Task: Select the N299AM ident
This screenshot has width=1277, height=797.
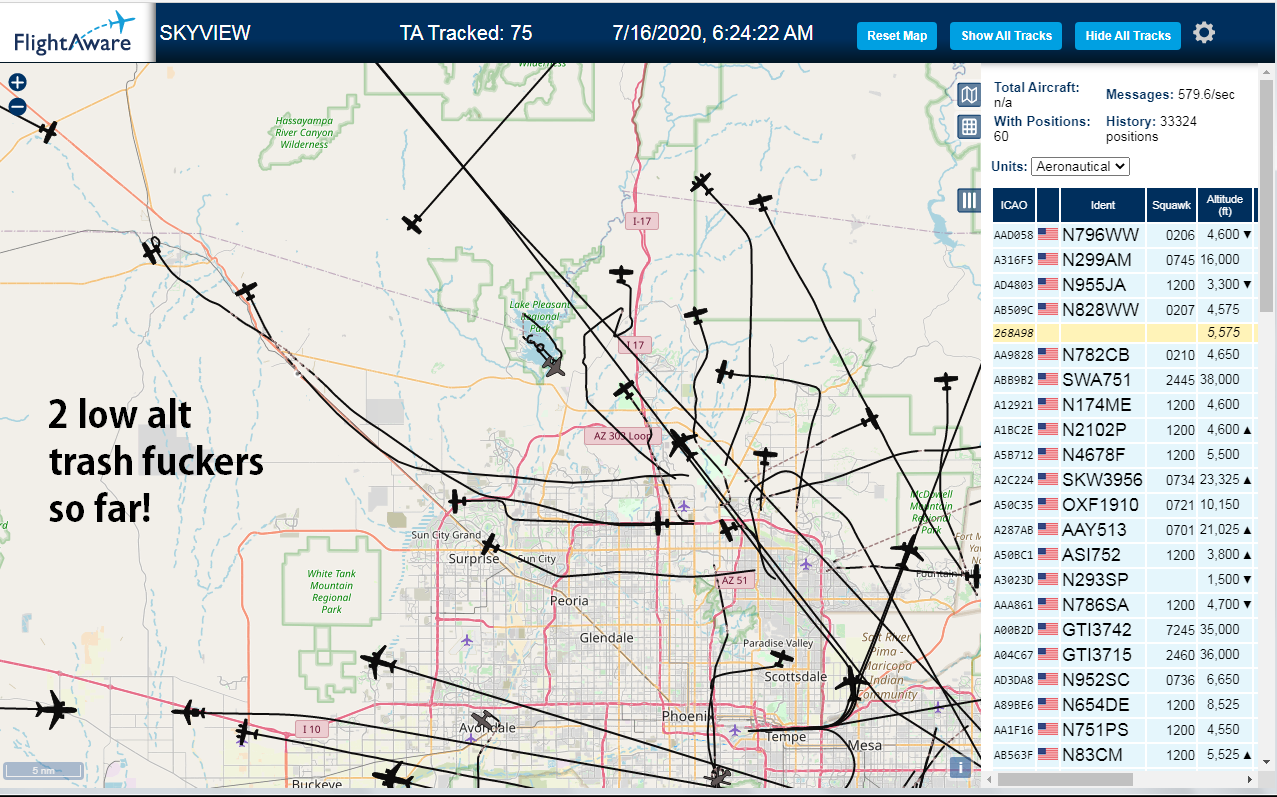Action: pyautogui.click(x=1097, y=259)
